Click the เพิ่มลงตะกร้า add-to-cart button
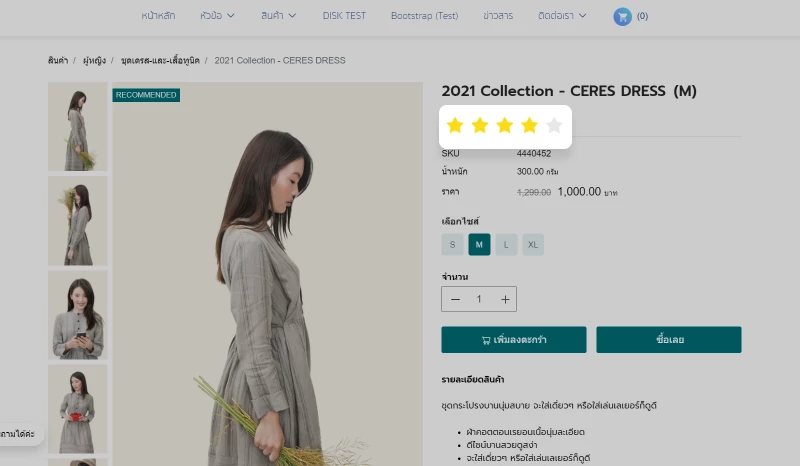Screen dimensions: 800x466 (513, 339)
